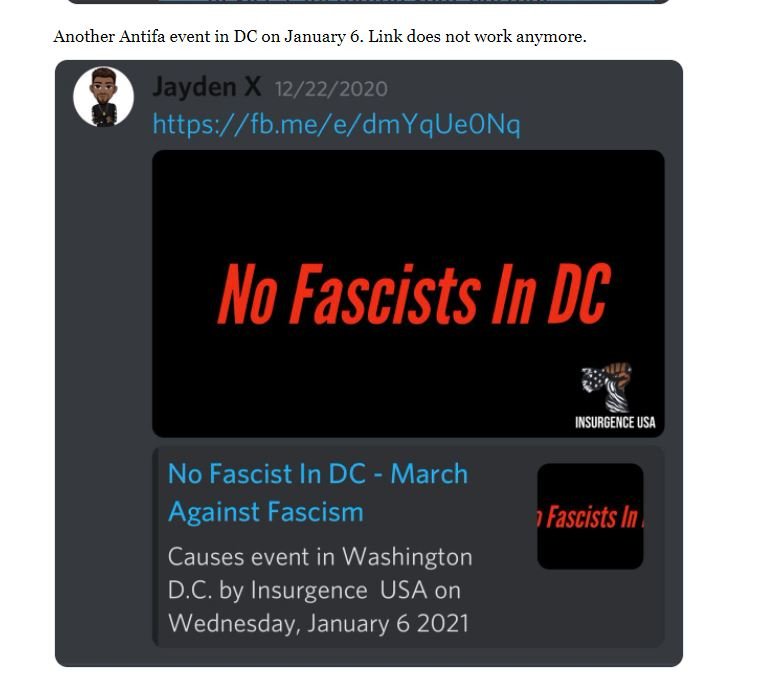The width and height of the screenshot is (759, 689).
Task: Click the INSURGENCE USA label under the logo
Action: point(615,422)
